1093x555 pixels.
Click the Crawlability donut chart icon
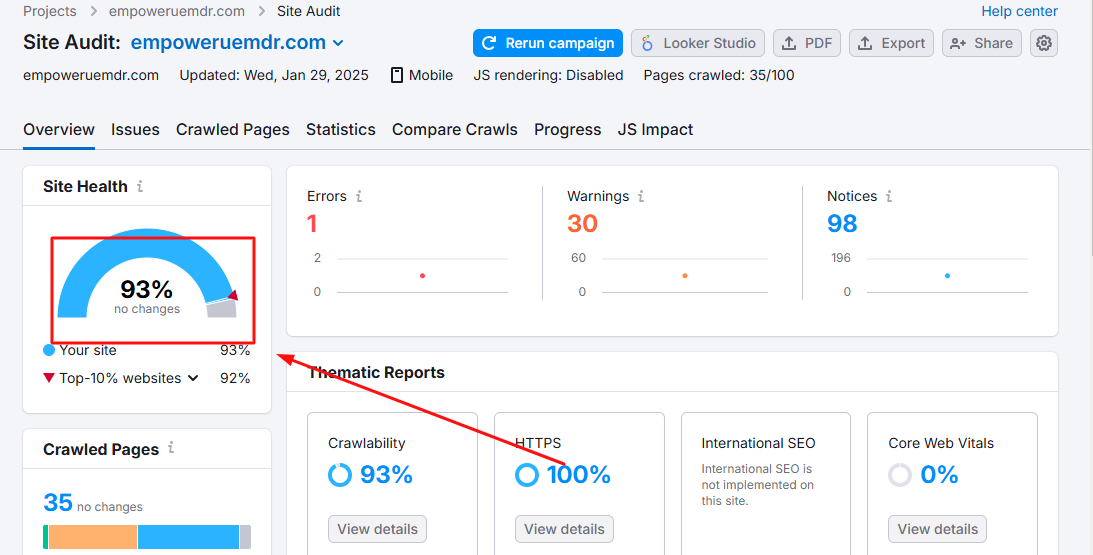click(x=340, y=475)
